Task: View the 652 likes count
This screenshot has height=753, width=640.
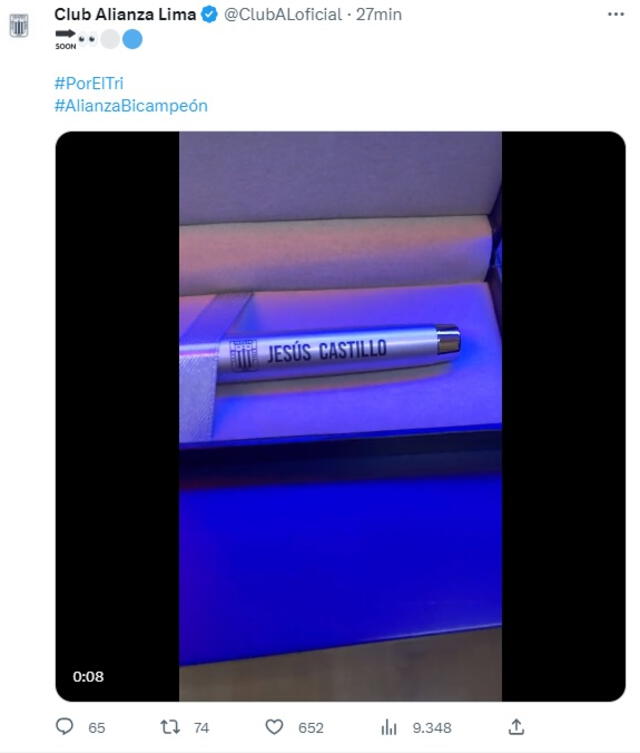Action: (311, 728)
